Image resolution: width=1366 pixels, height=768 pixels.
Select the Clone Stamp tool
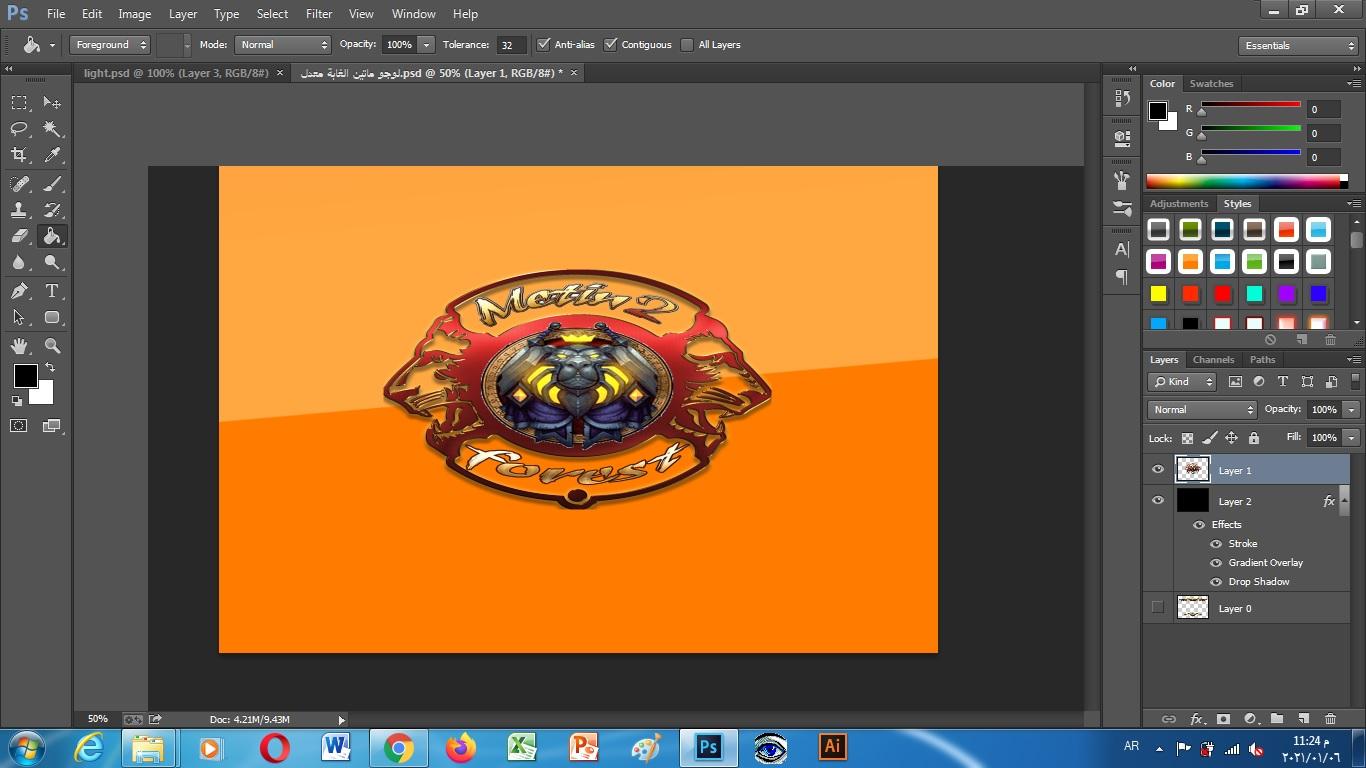click(19, 210)
